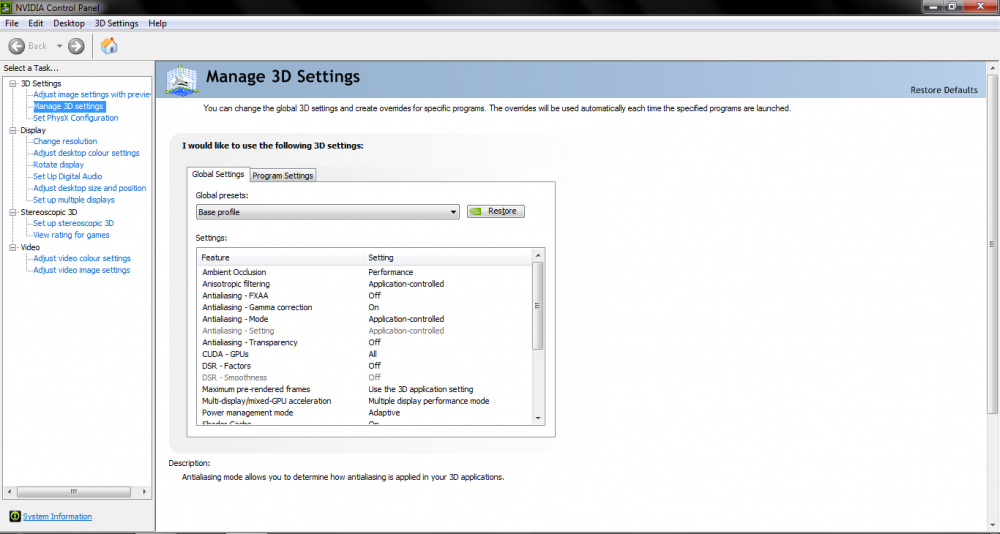Open the 3D Settings menu
Screen dimensions: 1000x534
click(117, 24)
